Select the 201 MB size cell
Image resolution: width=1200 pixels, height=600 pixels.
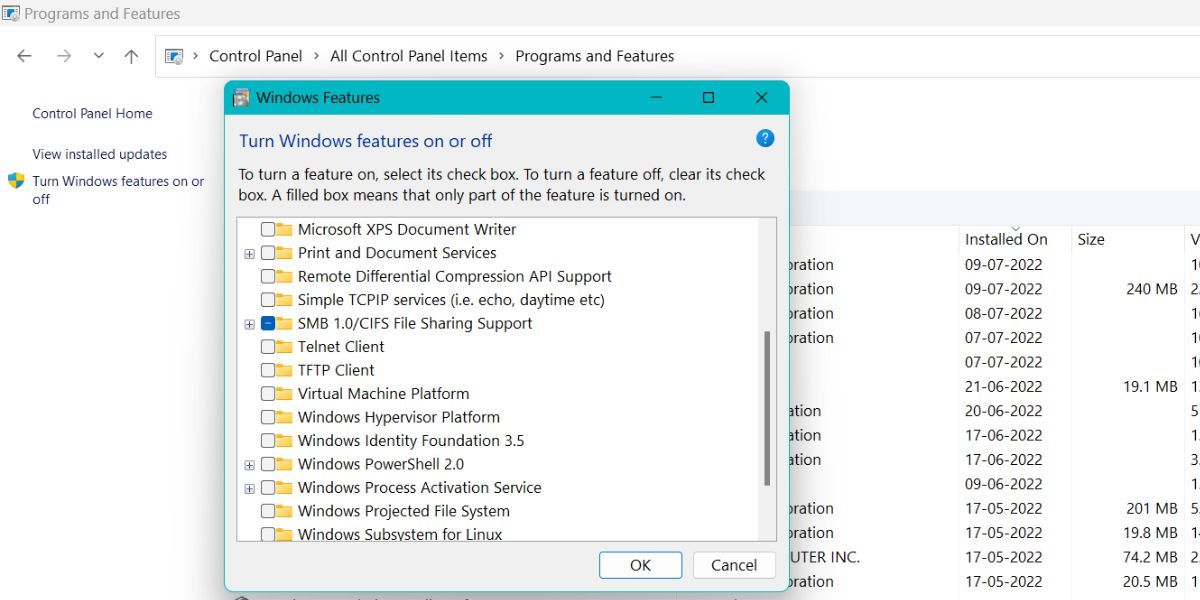[x=1152, y=508]
